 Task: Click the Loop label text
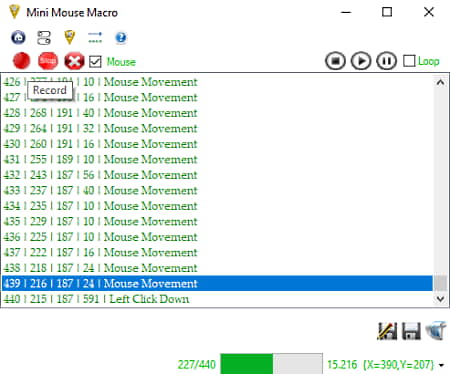pos(429,61)
